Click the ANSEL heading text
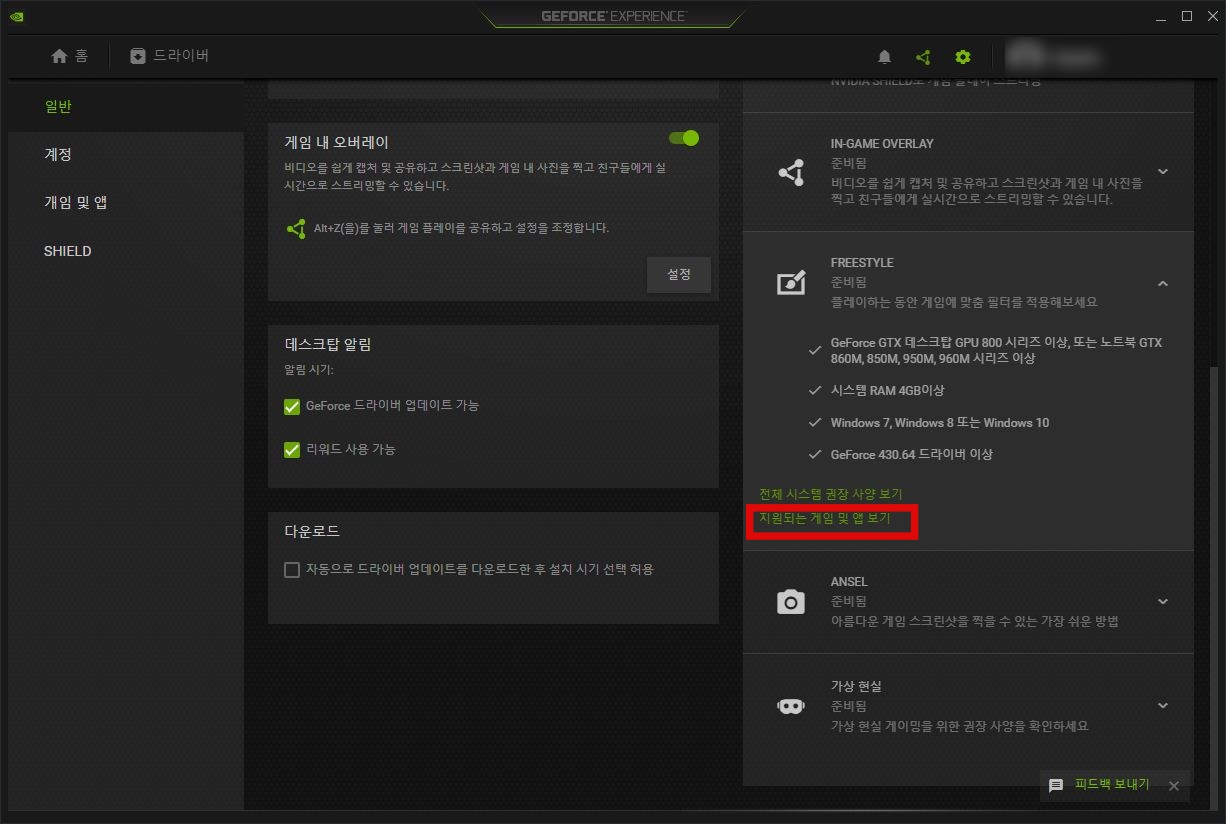This screenshot has height=824, width=1226. [x=849, y=582]
